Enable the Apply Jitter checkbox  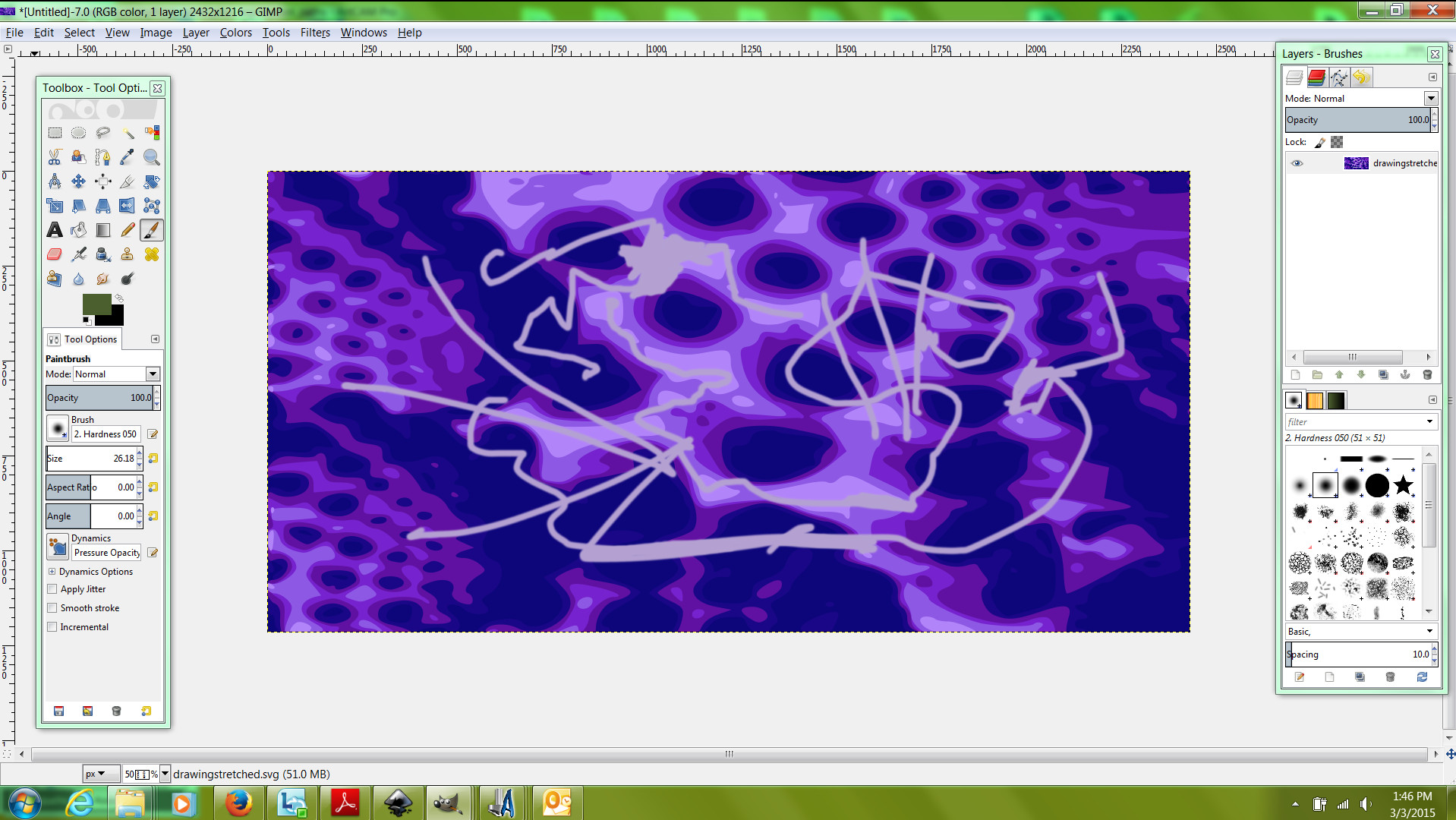(52, 589)
